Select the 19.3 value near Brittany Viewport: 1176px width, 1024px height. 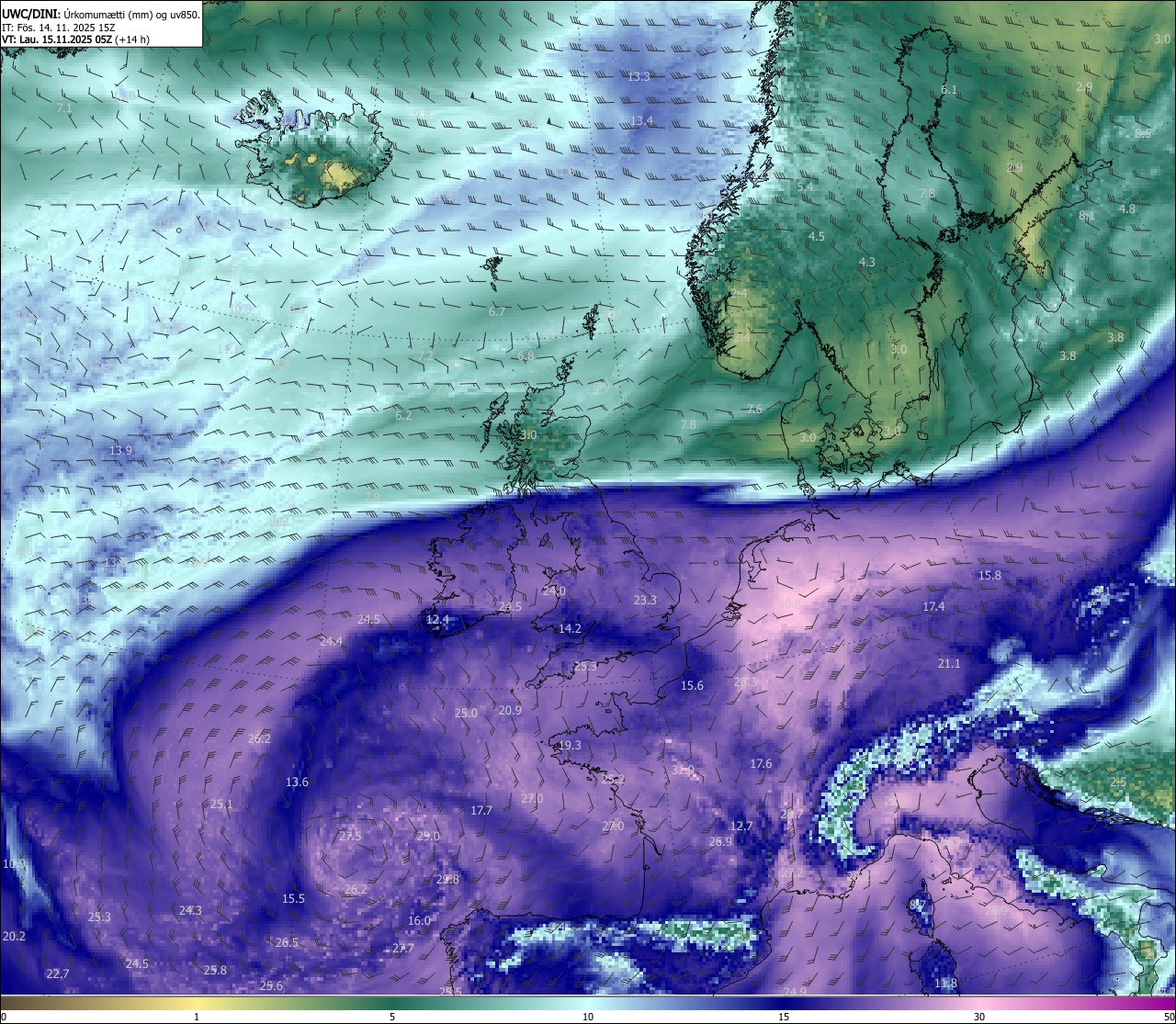(x=570, y=746)
